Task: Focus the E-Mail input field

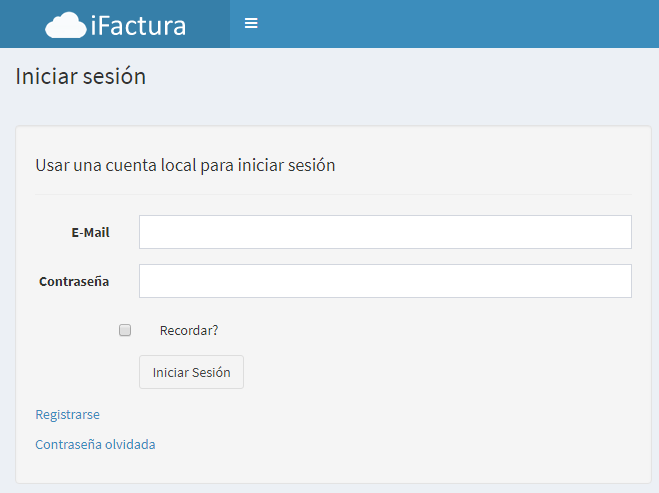Action: 385,232
